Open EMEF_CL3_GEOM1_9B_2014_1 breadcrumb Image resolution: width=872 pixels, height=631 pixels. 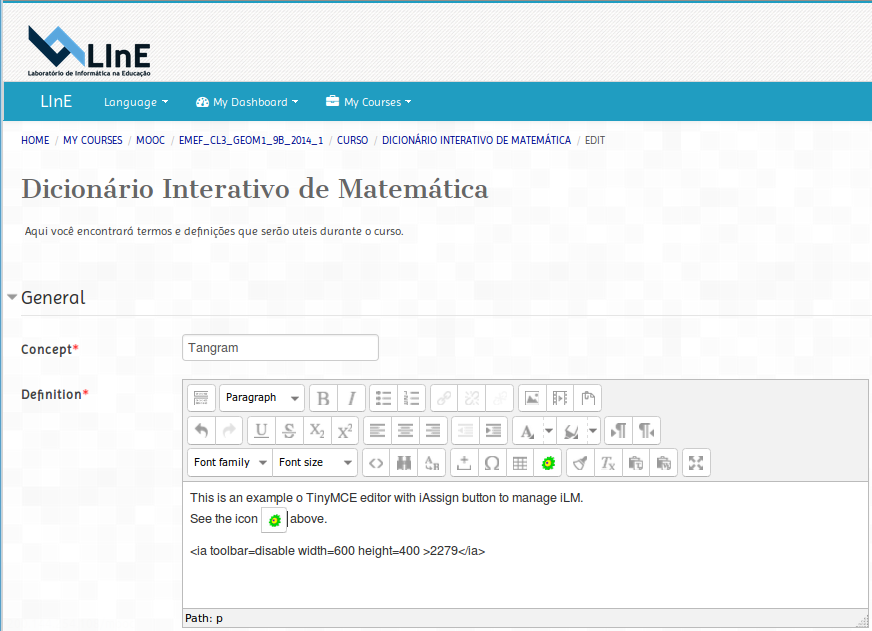(251, 140)
